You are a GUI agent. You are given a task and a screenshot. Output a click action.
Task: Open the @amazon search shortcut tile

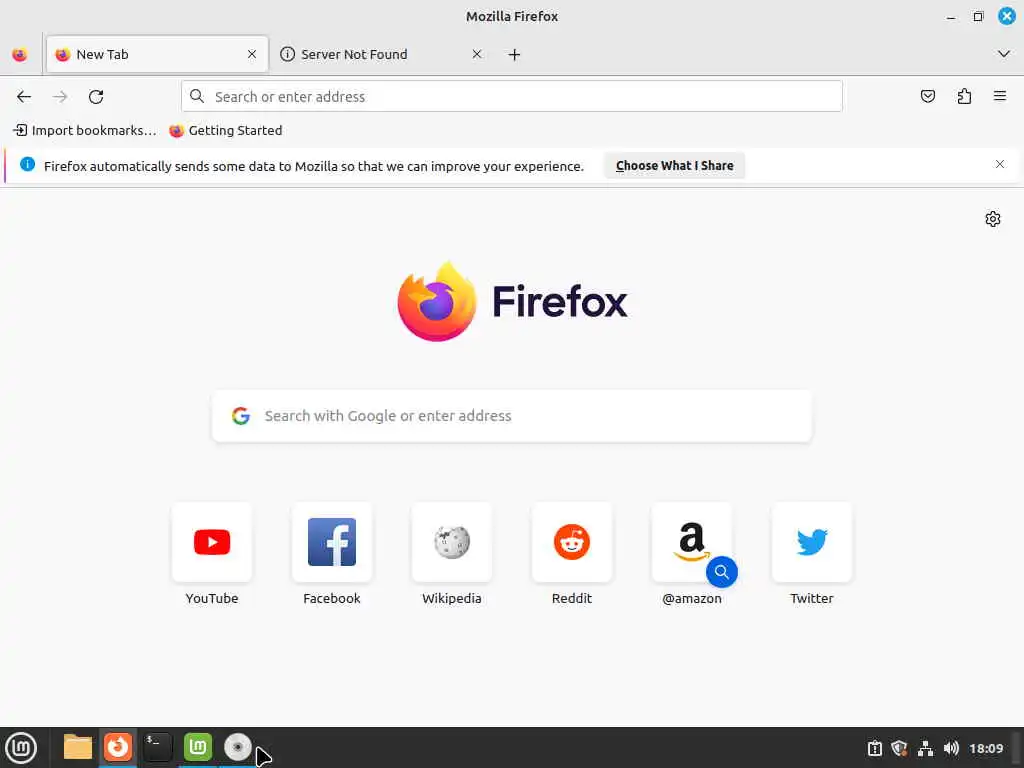[692, 542]
